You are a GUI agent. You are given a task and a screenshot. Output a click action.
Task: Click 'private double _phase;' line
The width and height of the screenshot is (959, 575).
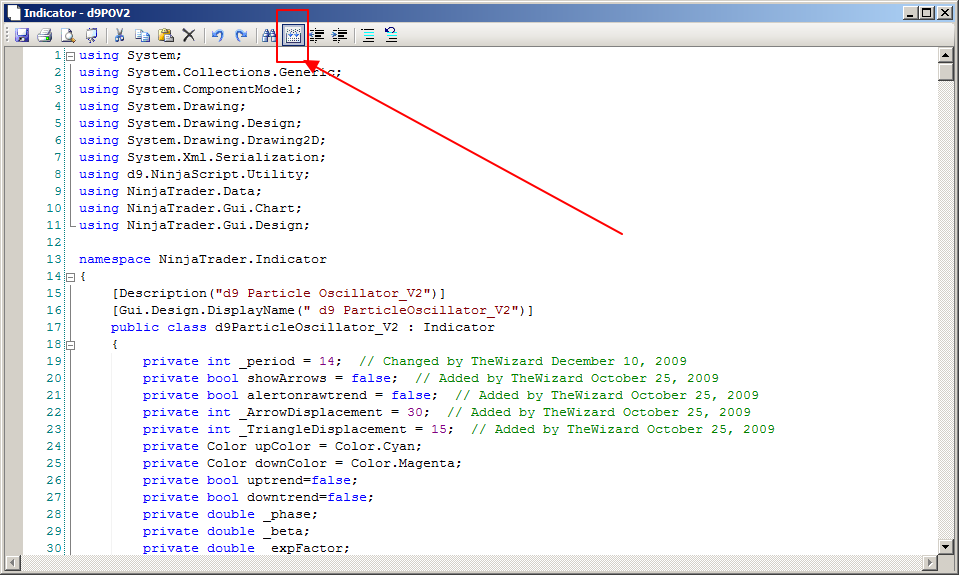tap(230, 515)
